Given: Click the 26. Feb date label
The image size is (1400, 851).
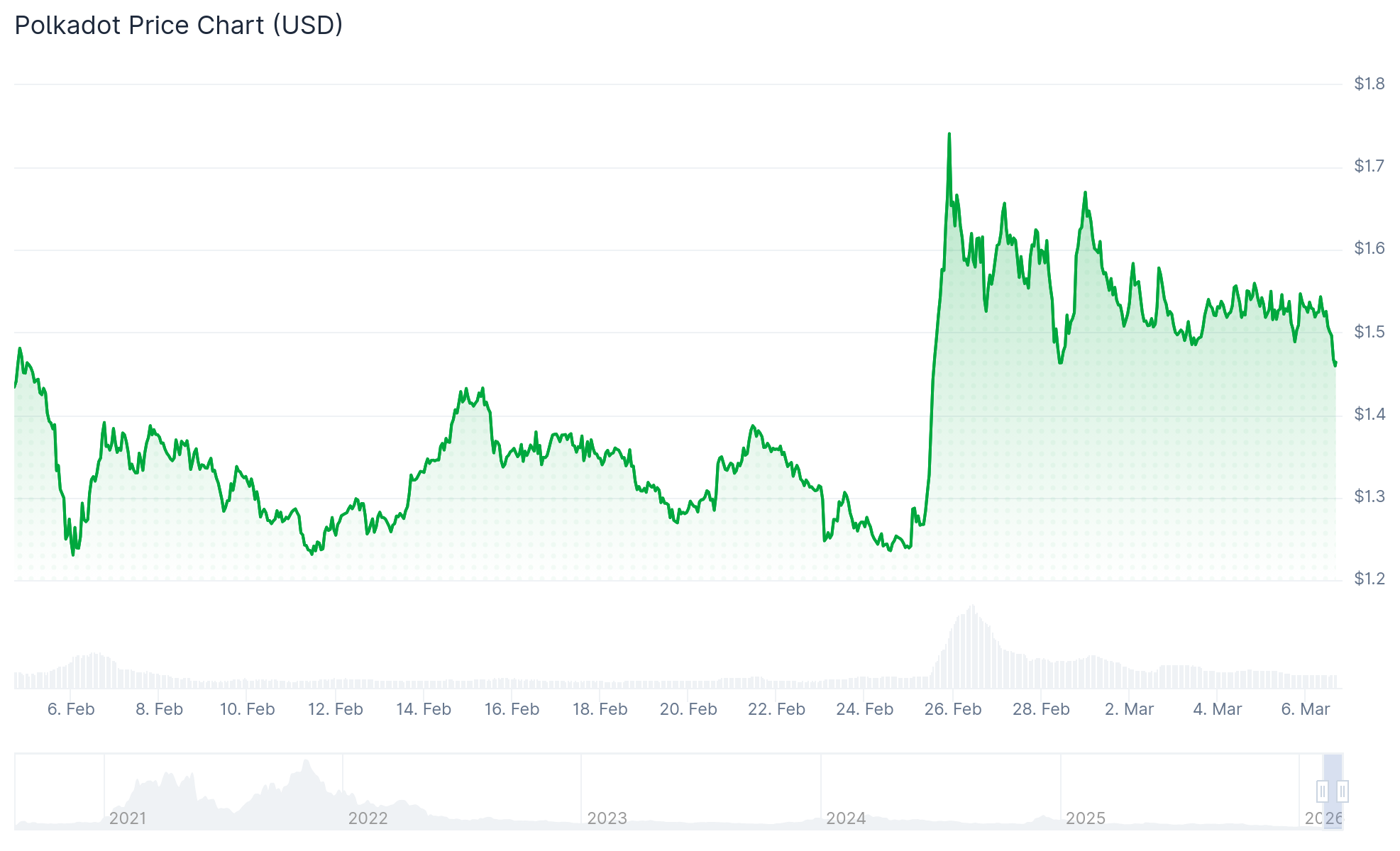Looking at the screenshot, I should click(952, 709).
